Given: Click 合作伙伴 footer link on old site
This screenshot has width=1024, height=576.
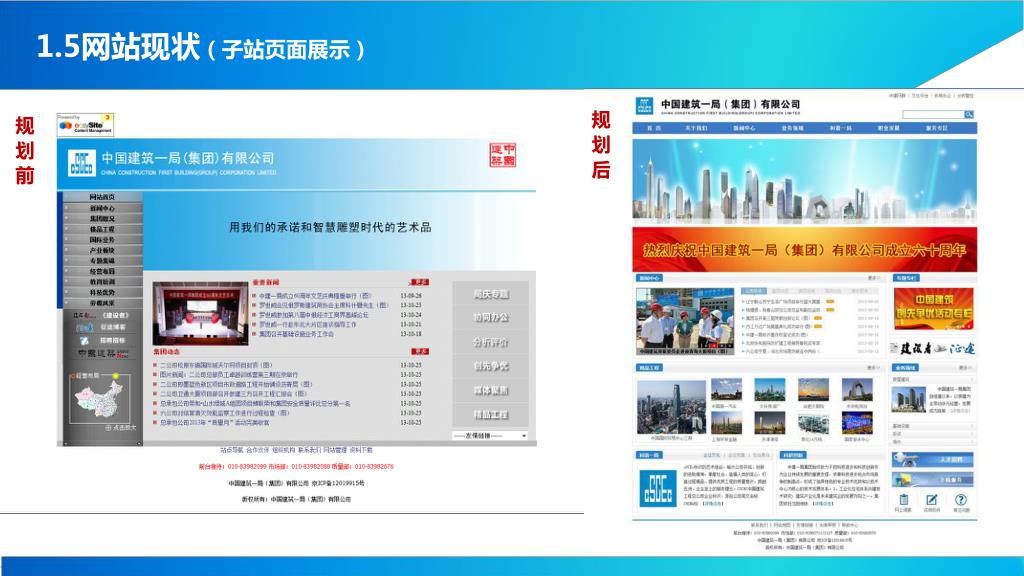Looking at the screenshot, I should pos(257,450).
